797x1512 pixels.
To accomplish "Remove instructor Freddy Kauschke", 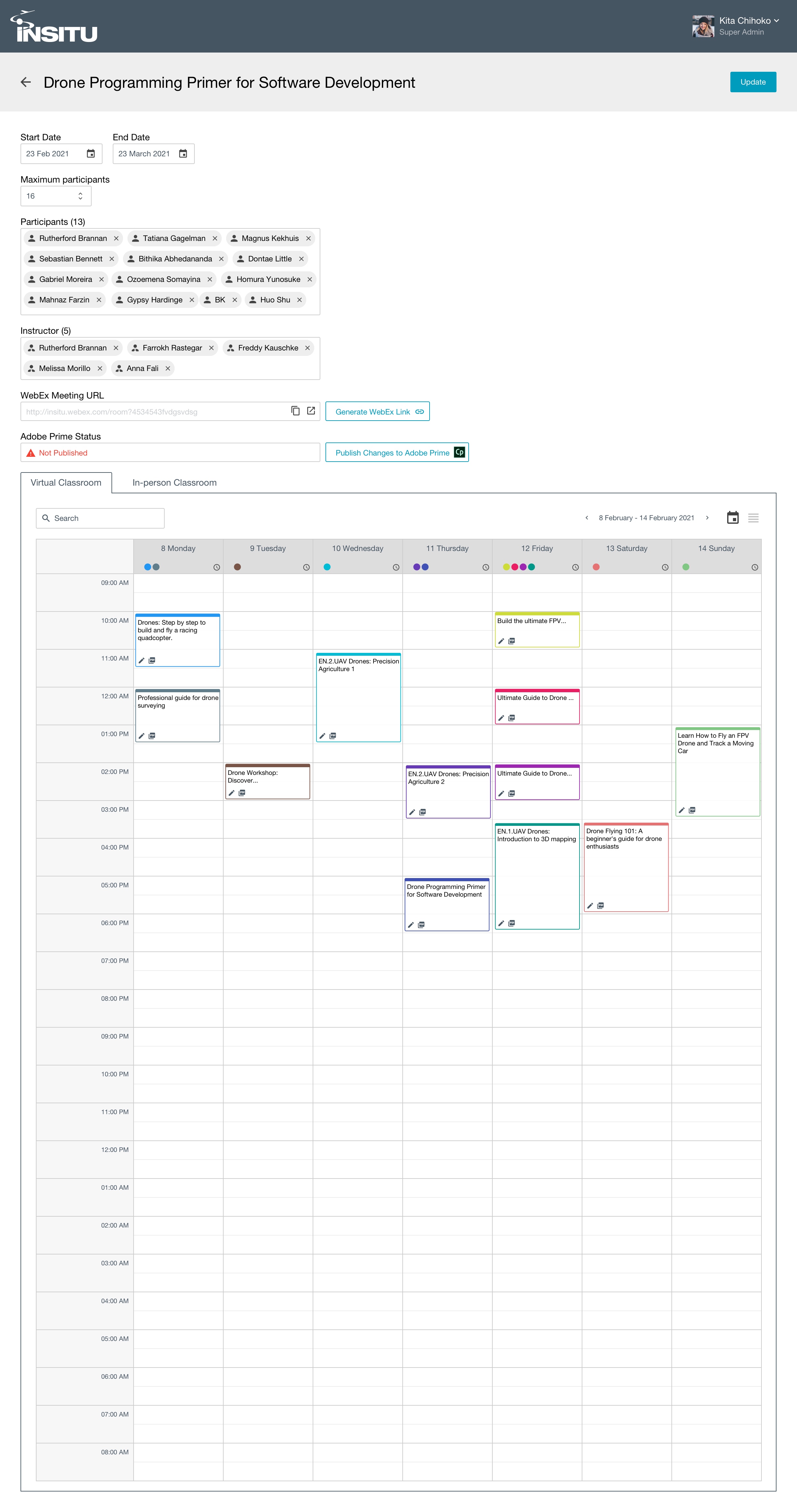I will coord(308,348).
